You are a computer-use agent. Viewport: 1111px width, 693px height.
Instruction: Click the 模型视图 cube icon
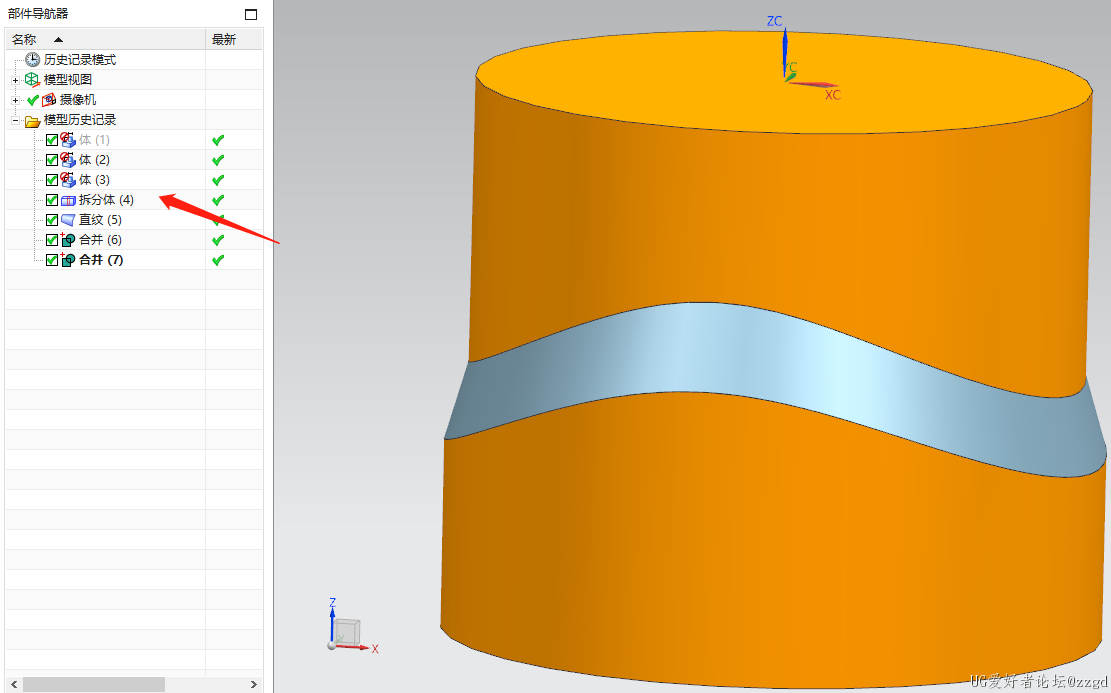click(x=33, y=80)
